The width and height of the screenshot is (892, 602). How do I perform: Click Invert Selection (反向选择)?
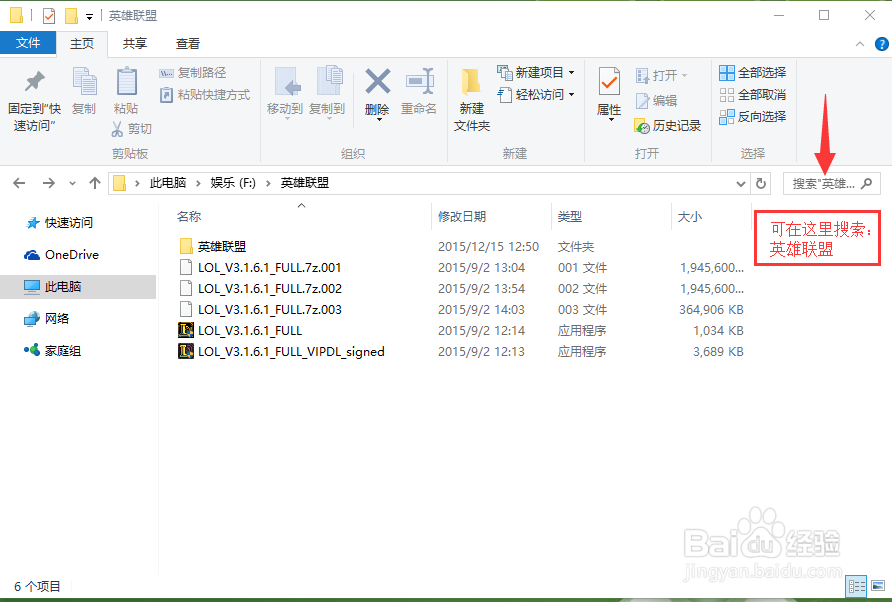753,117
